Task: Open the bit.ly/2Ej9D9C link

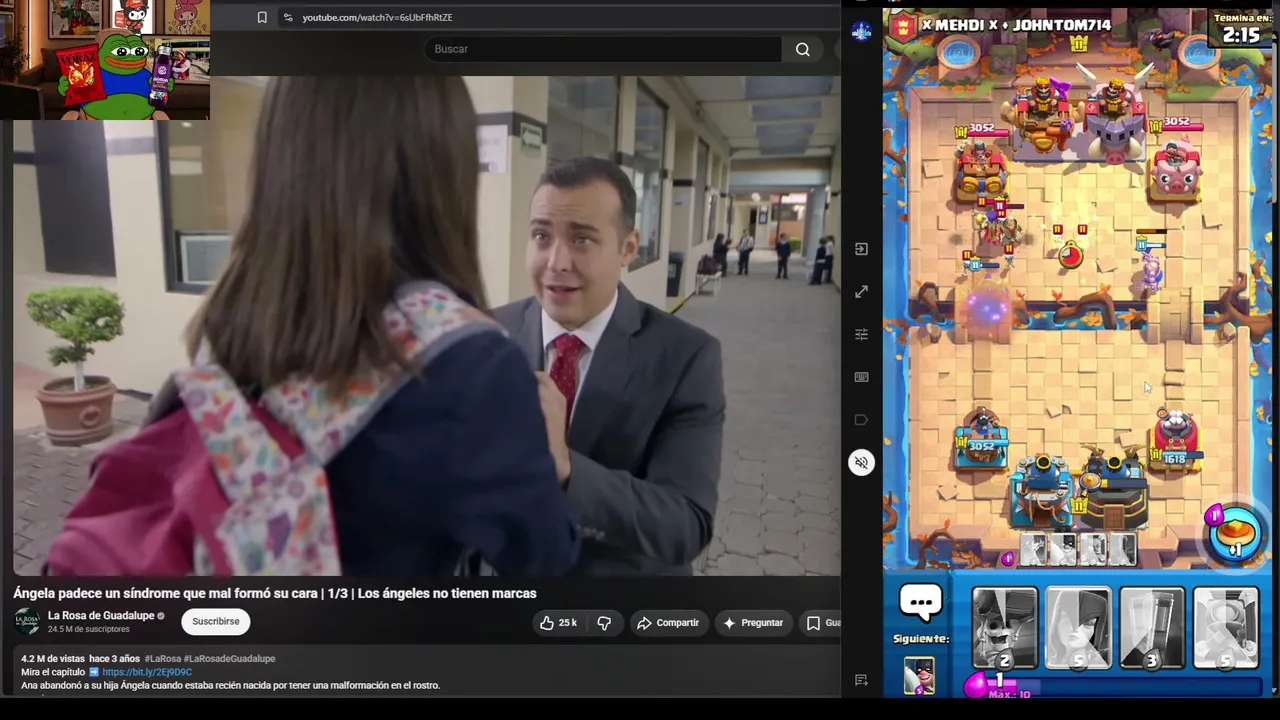Action: [147, 672]
